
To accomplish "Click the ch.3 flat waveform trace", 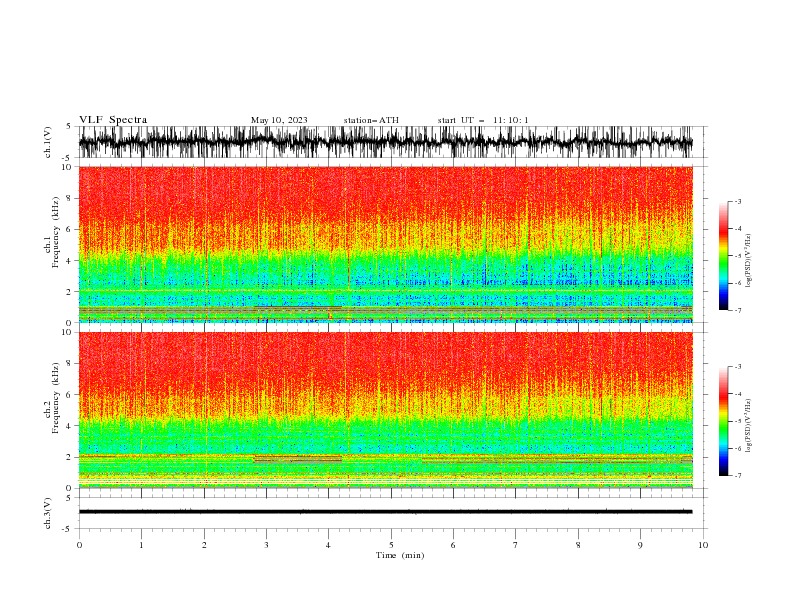I will [386, 512].
